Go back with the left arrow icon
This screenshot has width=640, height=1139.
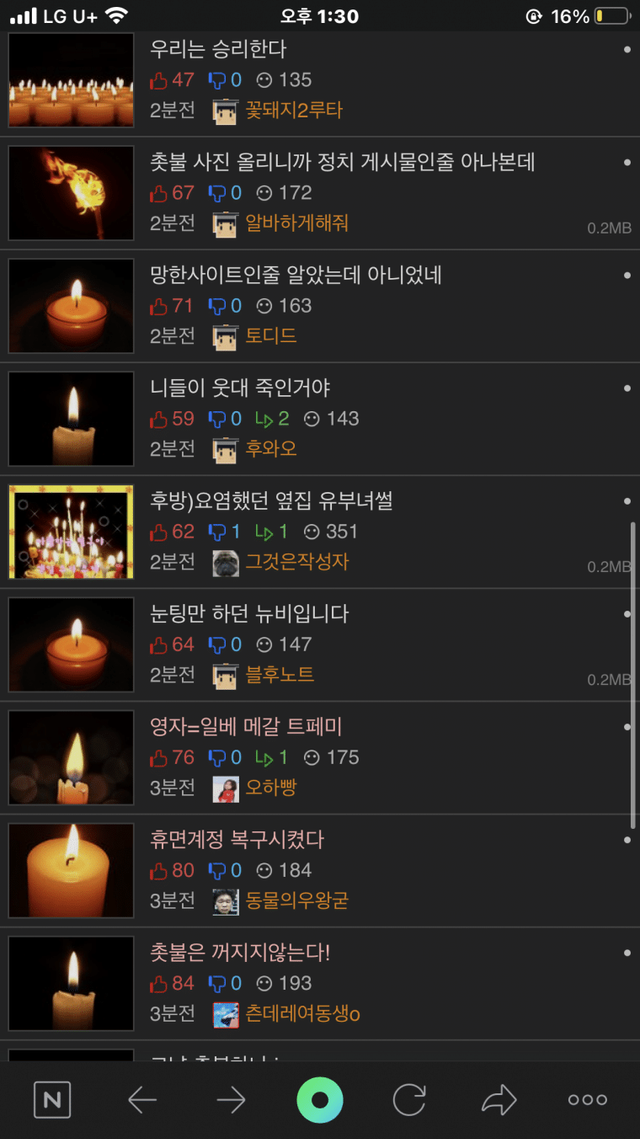coord(142,1100)
